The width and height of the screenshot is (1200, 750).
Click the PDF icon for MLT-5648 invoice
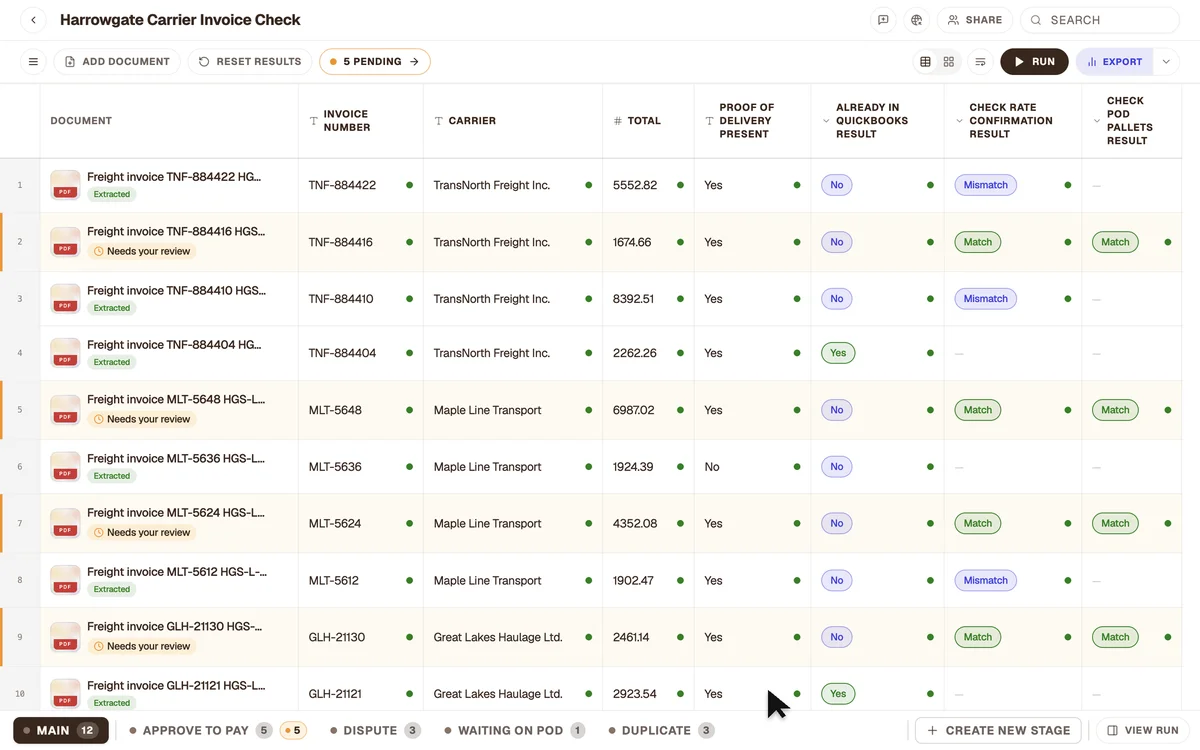coord(65,410)
